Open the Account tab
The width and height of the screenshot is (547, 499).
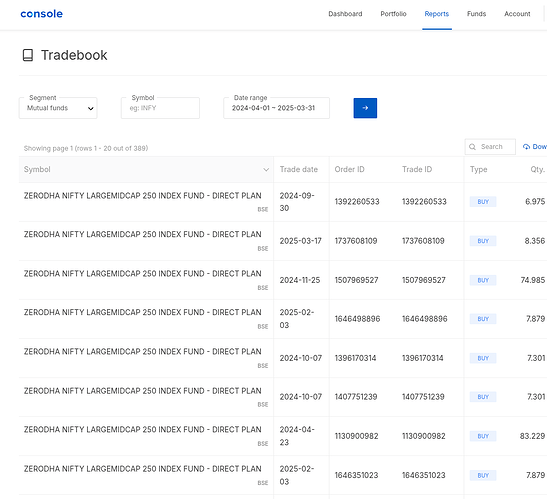tap(517, 14)
